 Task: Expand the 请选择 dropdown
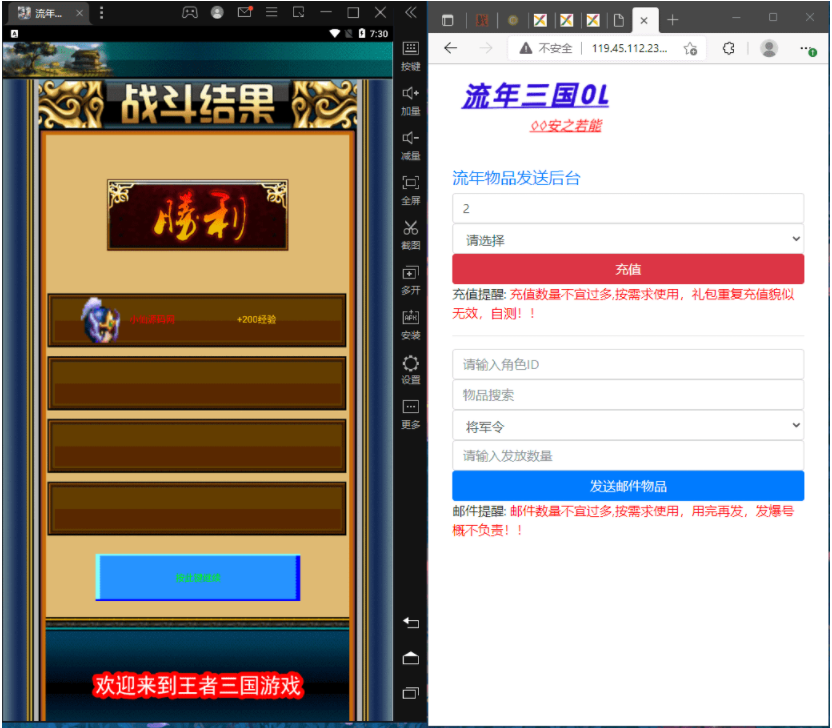(627, 240)
